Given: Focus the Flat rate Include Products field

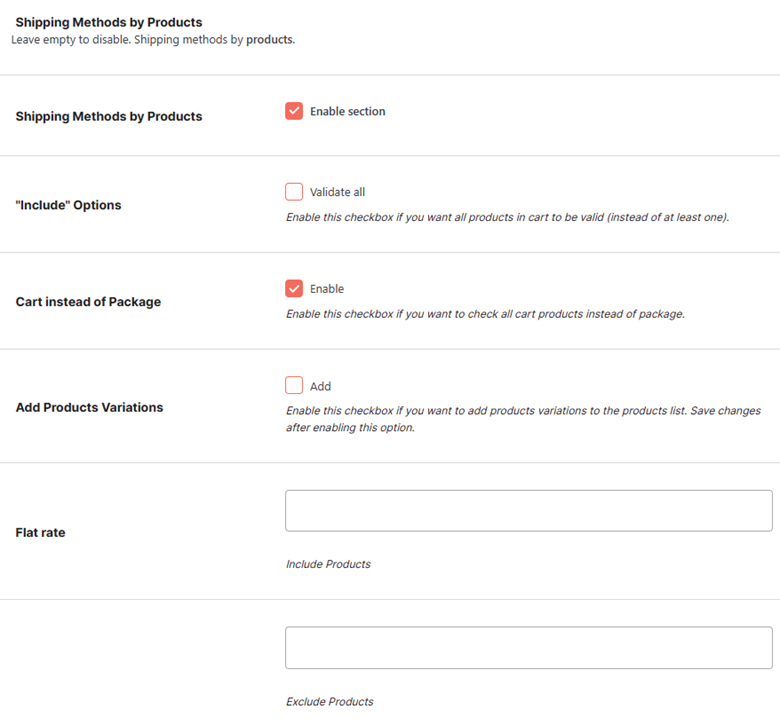Looking at the screenshot, I should tap(529, 511).
